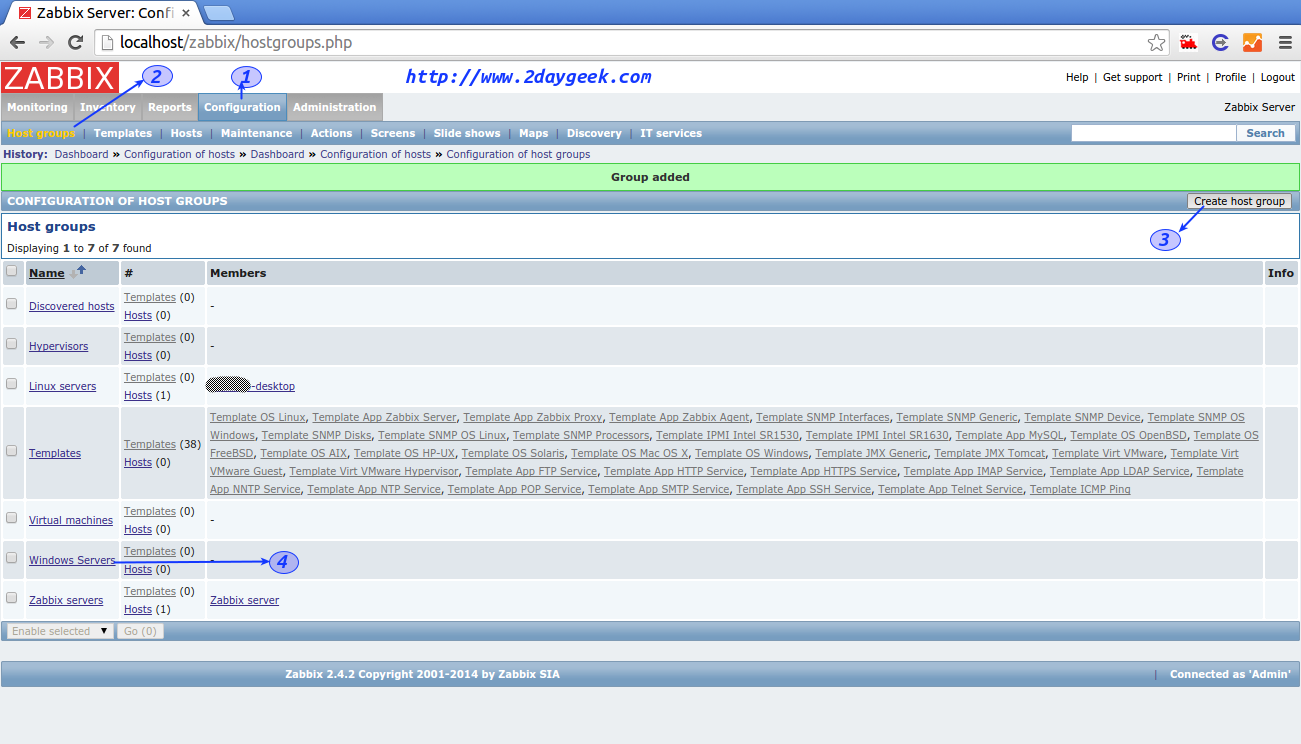The height and width of the screenshot is (744, 1301).
Task: Select the Screens submenu item
Action: (393, 133)
